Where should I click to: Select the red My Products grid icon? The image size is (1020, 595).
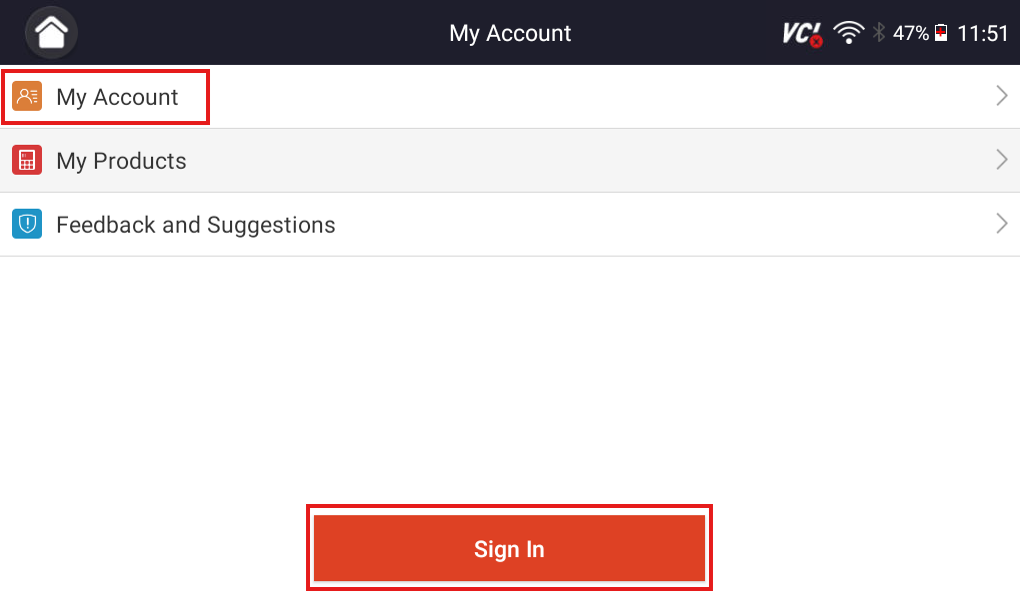point(27,160)
